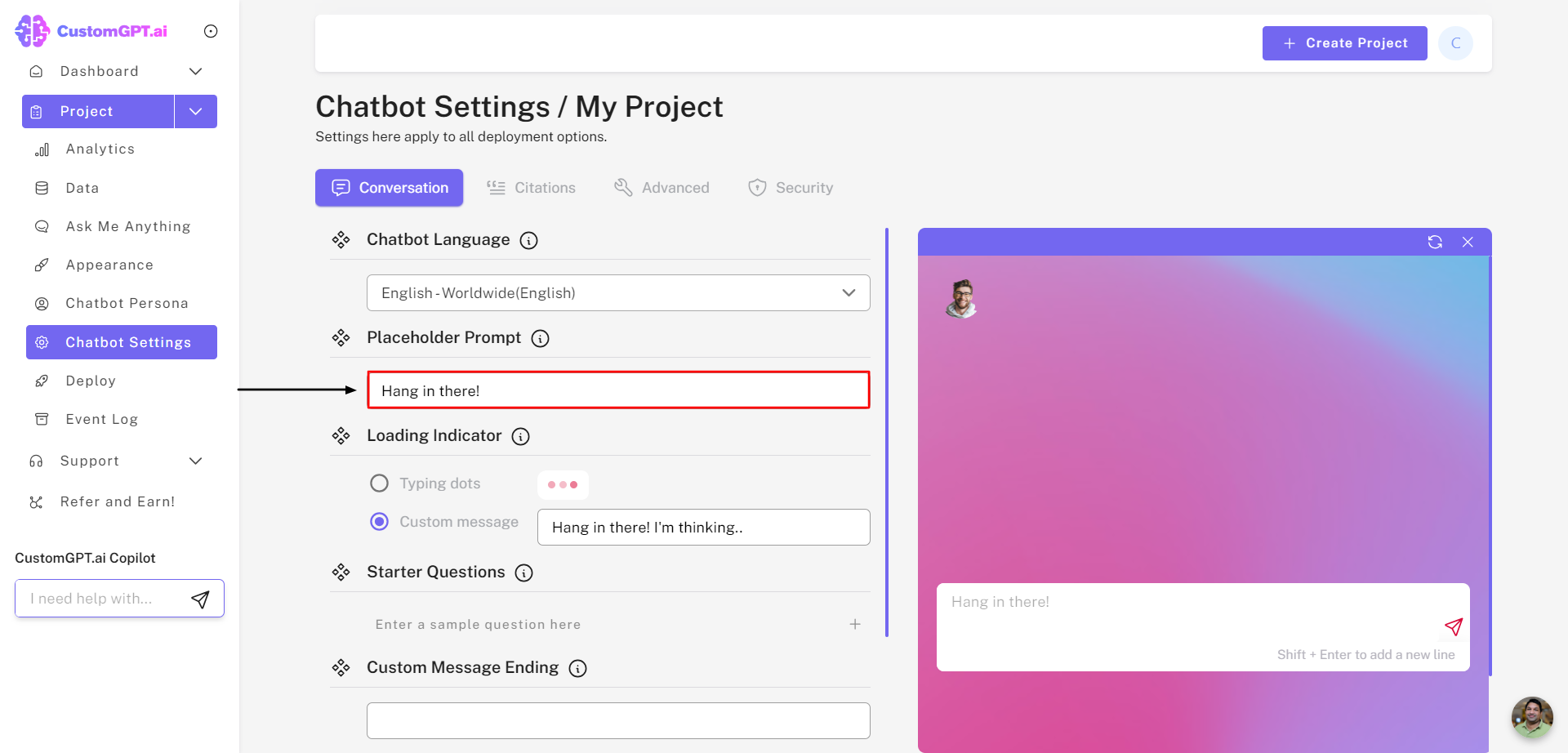The width and height of the screenshot is (1568, 753).
Task: Click the Create Project button
Action: [x=1345, y=43]
